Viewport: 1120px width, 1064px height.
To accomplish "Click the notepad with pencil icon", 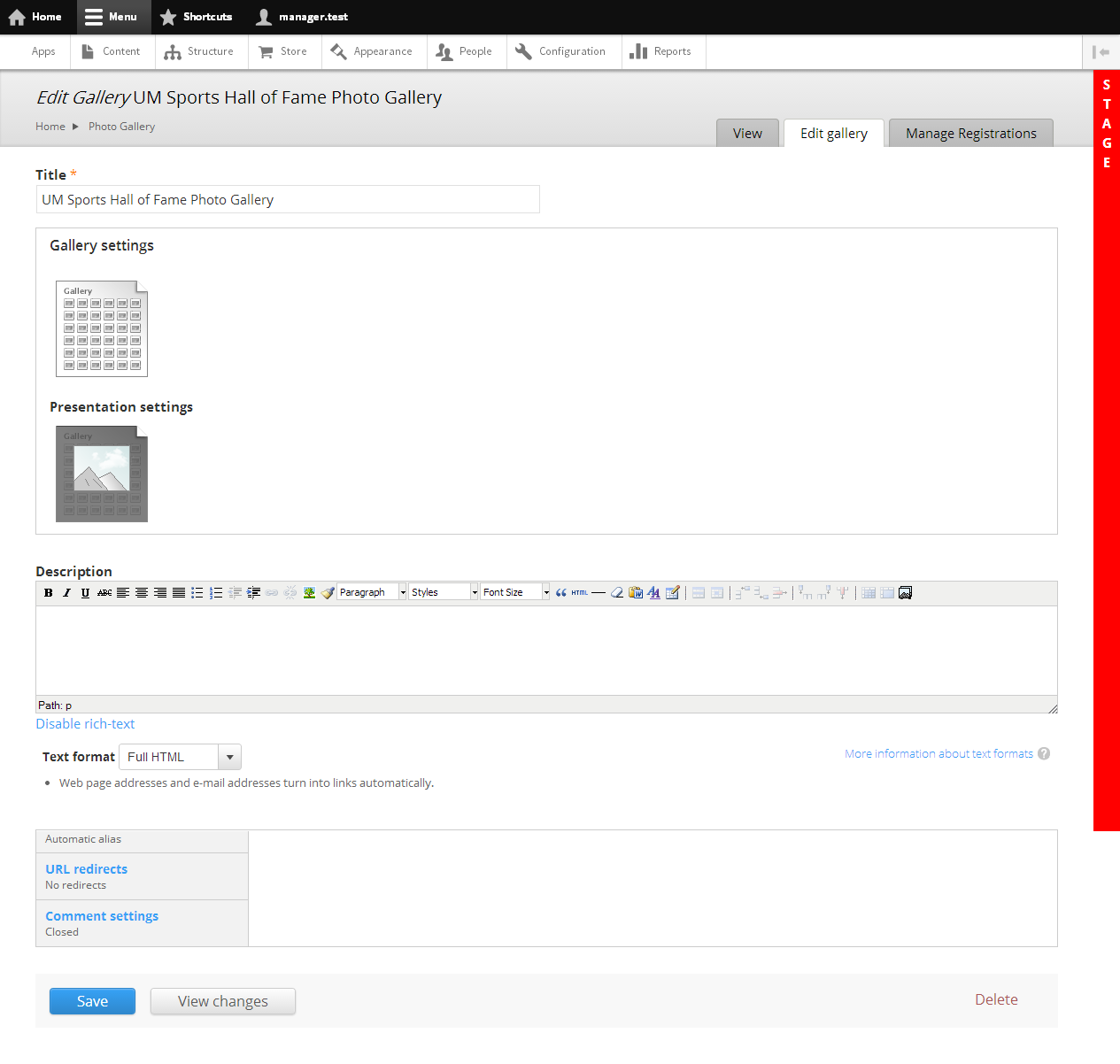I will (673, 593).
